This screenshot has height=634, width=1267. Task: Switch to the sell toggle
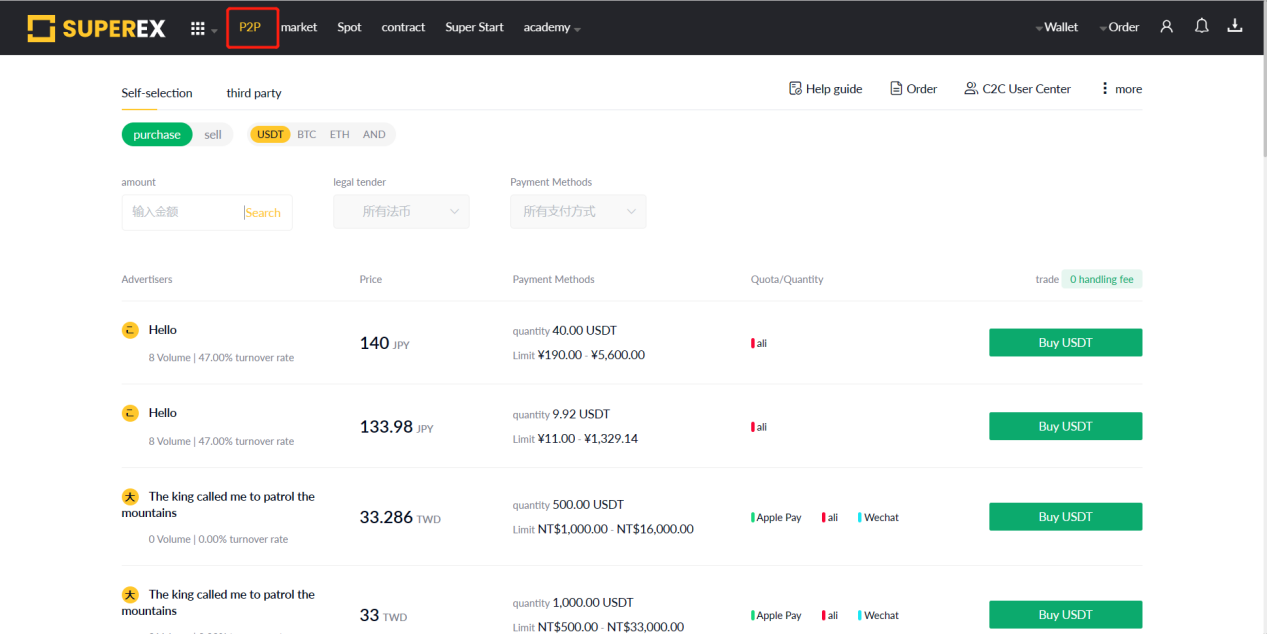click(213, 135)
